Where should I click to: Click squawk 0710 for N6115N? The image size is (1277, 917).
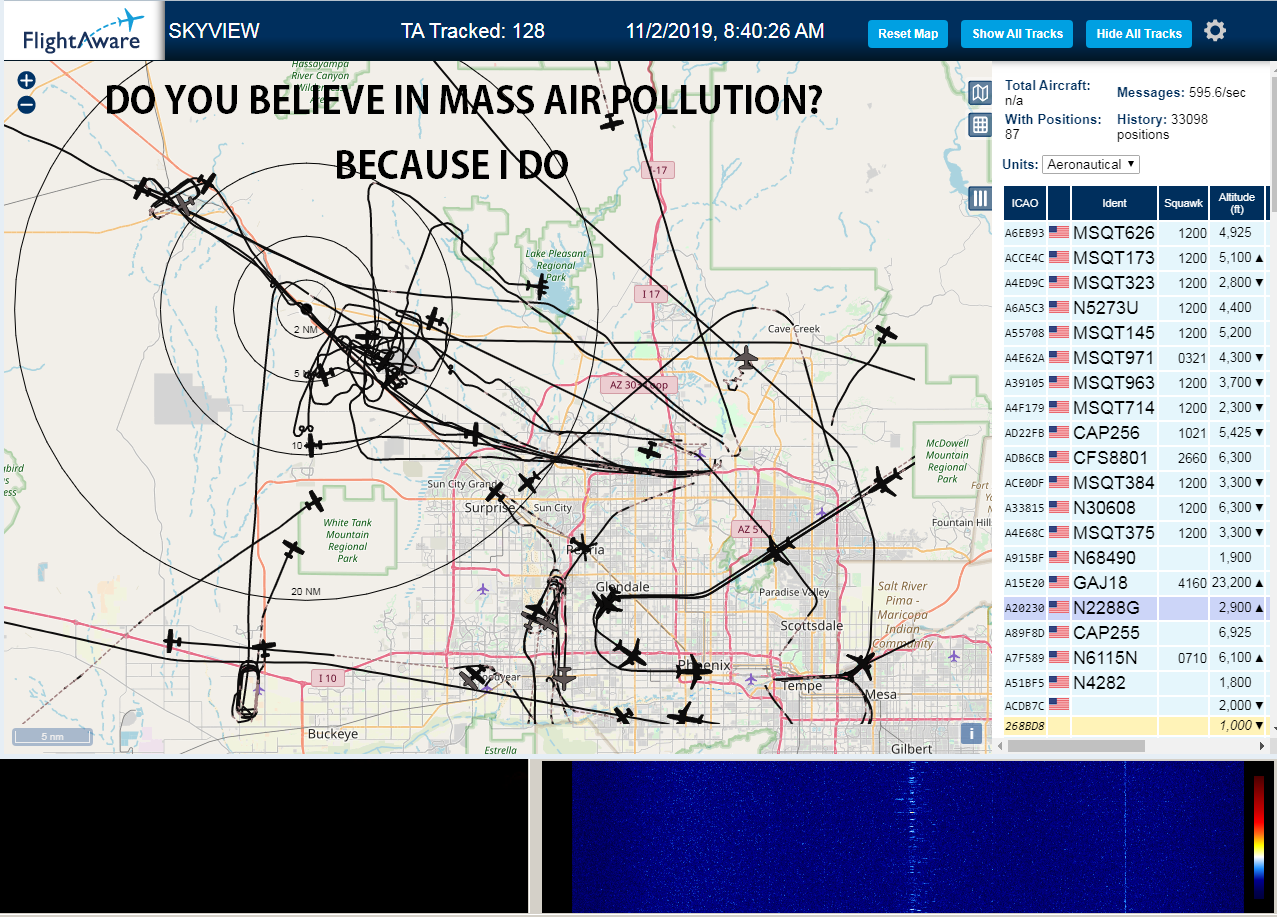[1193, 658]
